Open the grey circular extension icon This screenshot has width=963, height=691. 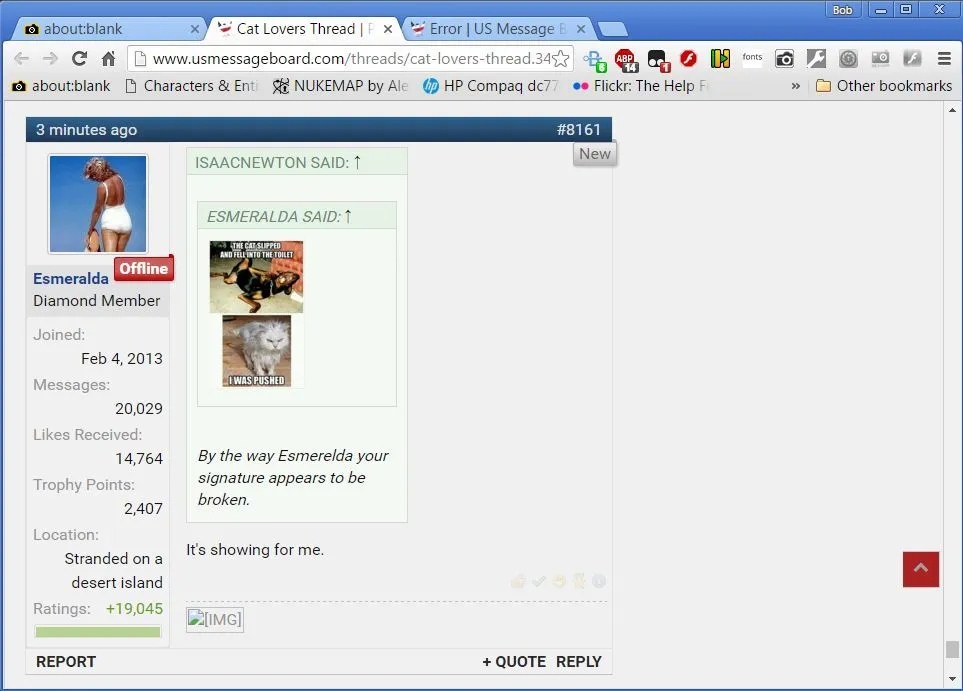click(848, 59)
